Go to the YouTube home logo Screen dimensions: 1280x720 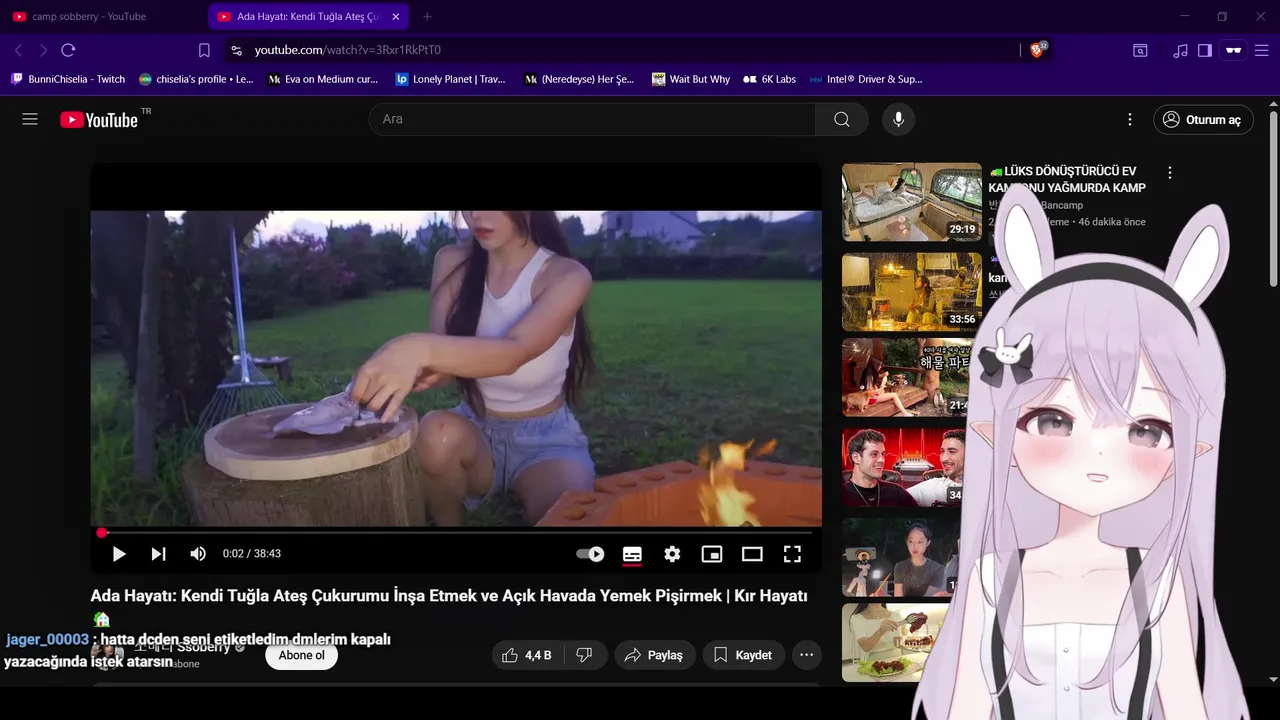[99, 120]
